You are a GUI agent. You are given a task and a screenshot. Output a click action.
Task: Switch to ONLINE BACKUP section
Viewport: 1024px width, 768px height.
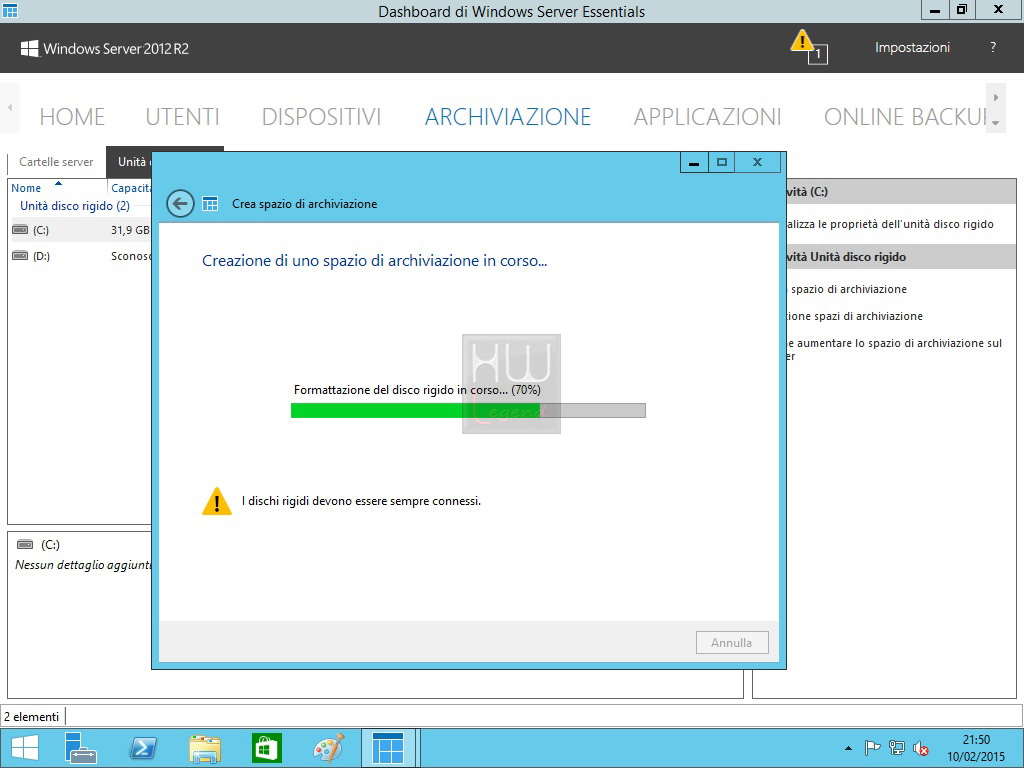click(905, 116)
